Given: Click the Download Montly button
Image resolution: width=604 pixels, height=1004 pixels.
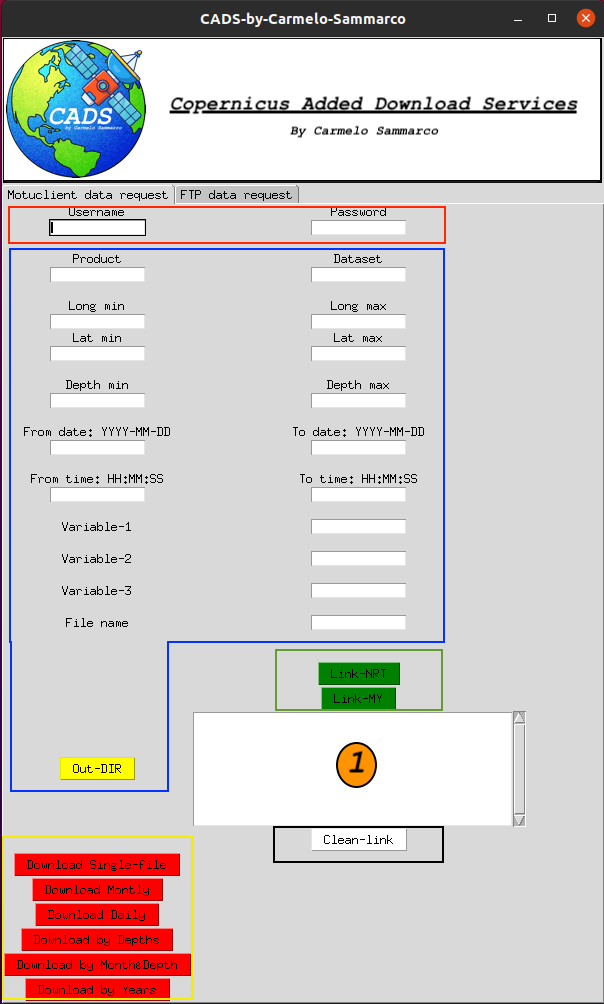Looking at the screenshot, I should click(97, 889).
